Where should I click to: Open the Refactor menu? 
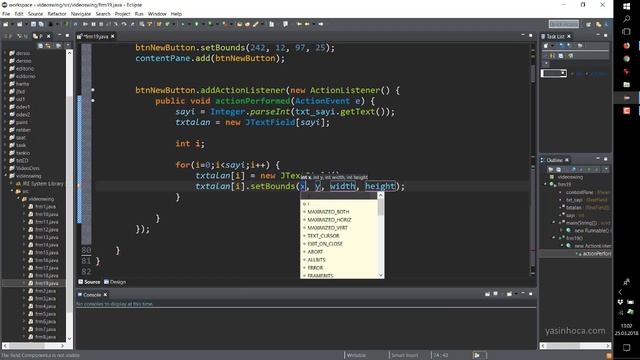click(x=57, y=14)
